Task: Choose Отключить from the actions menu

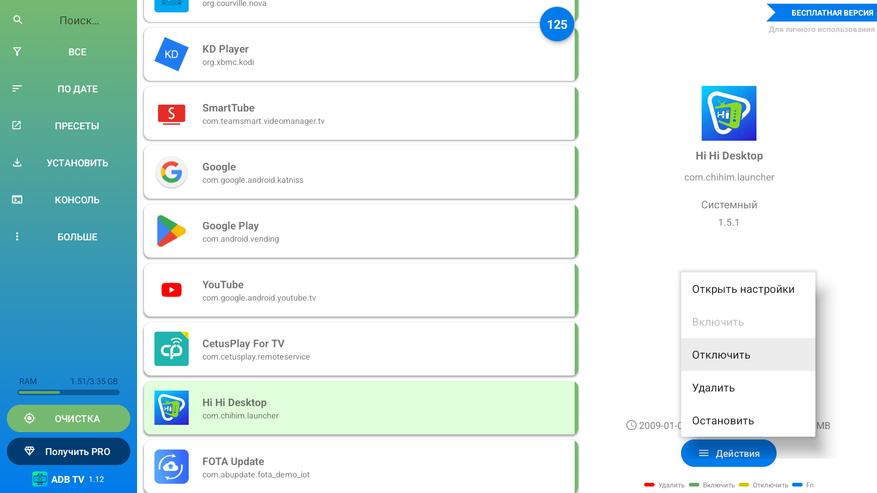Action: [x=721, y=355]
